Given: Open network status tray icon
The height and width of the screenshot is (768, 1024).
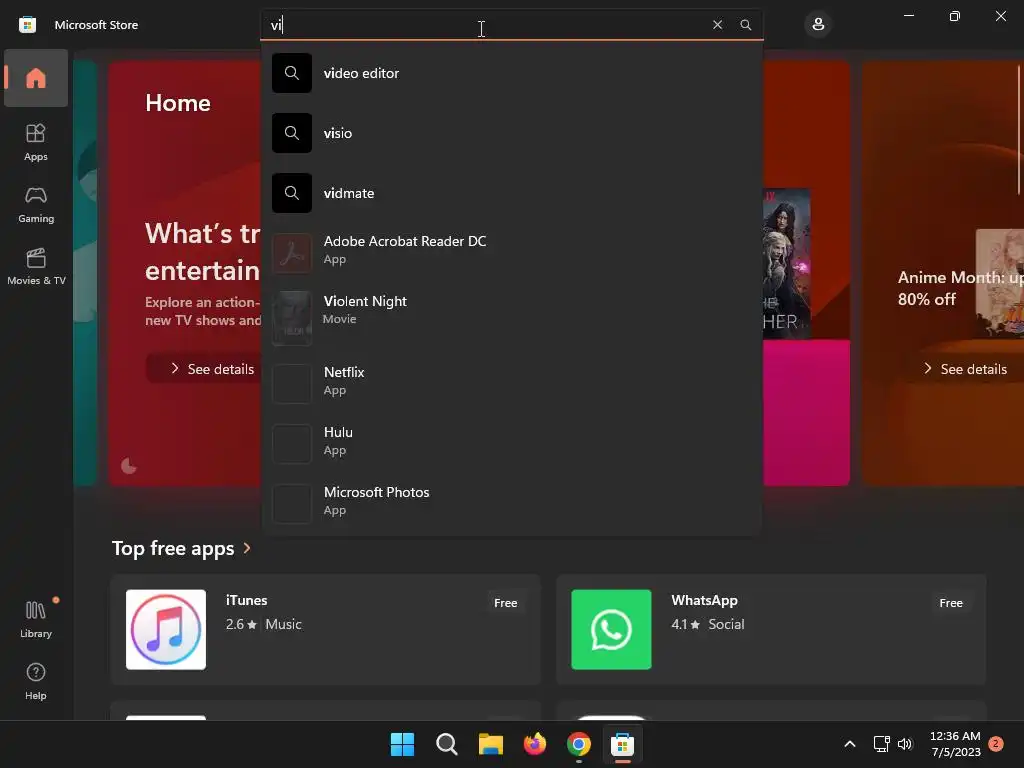Looking at the screenshot, I should pyautogui.click(x=882, y=744).
